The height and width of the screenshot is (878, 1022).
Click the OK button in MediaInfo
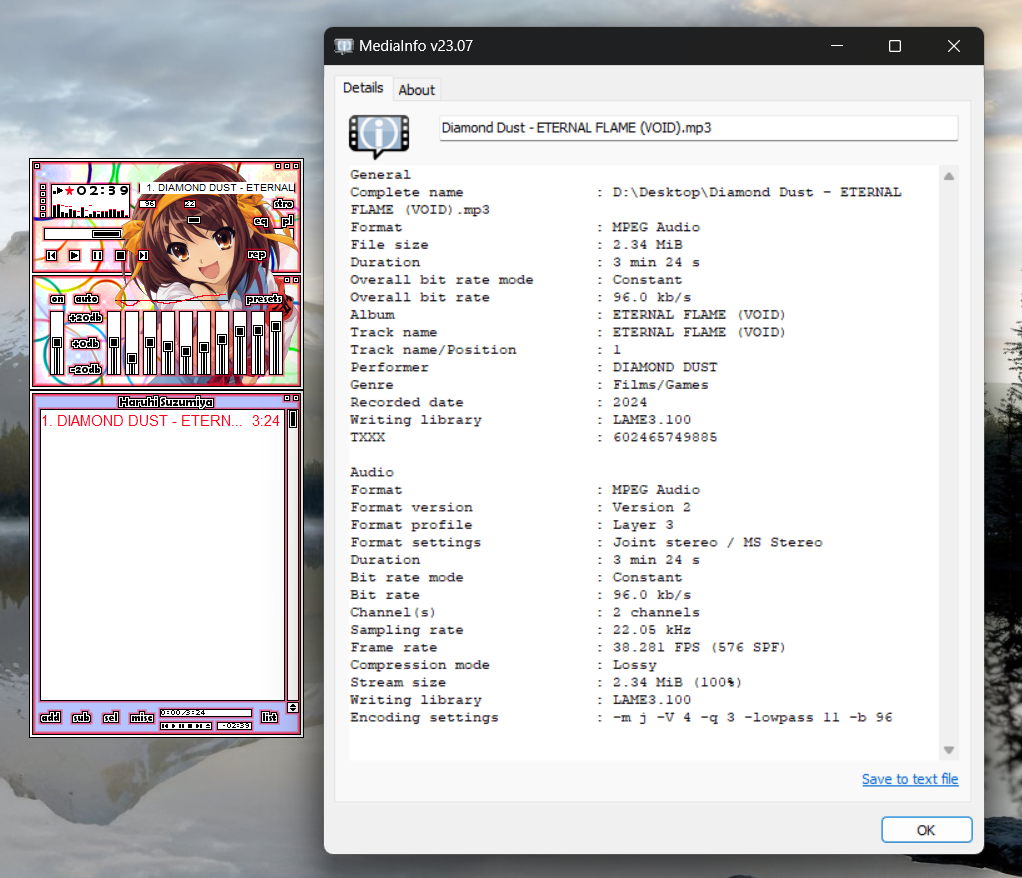[926, 830]
